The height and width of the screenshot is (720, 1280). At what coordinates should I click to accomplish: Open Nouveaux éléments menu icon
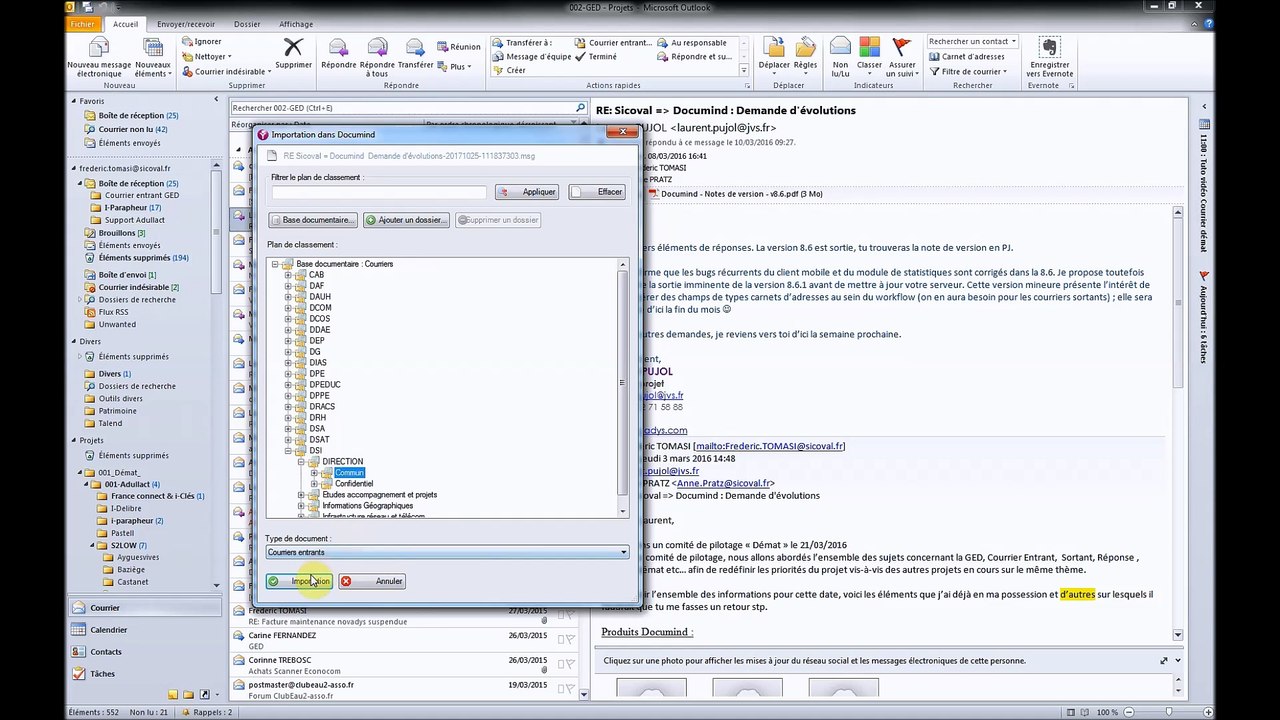(x=153, y=47)
